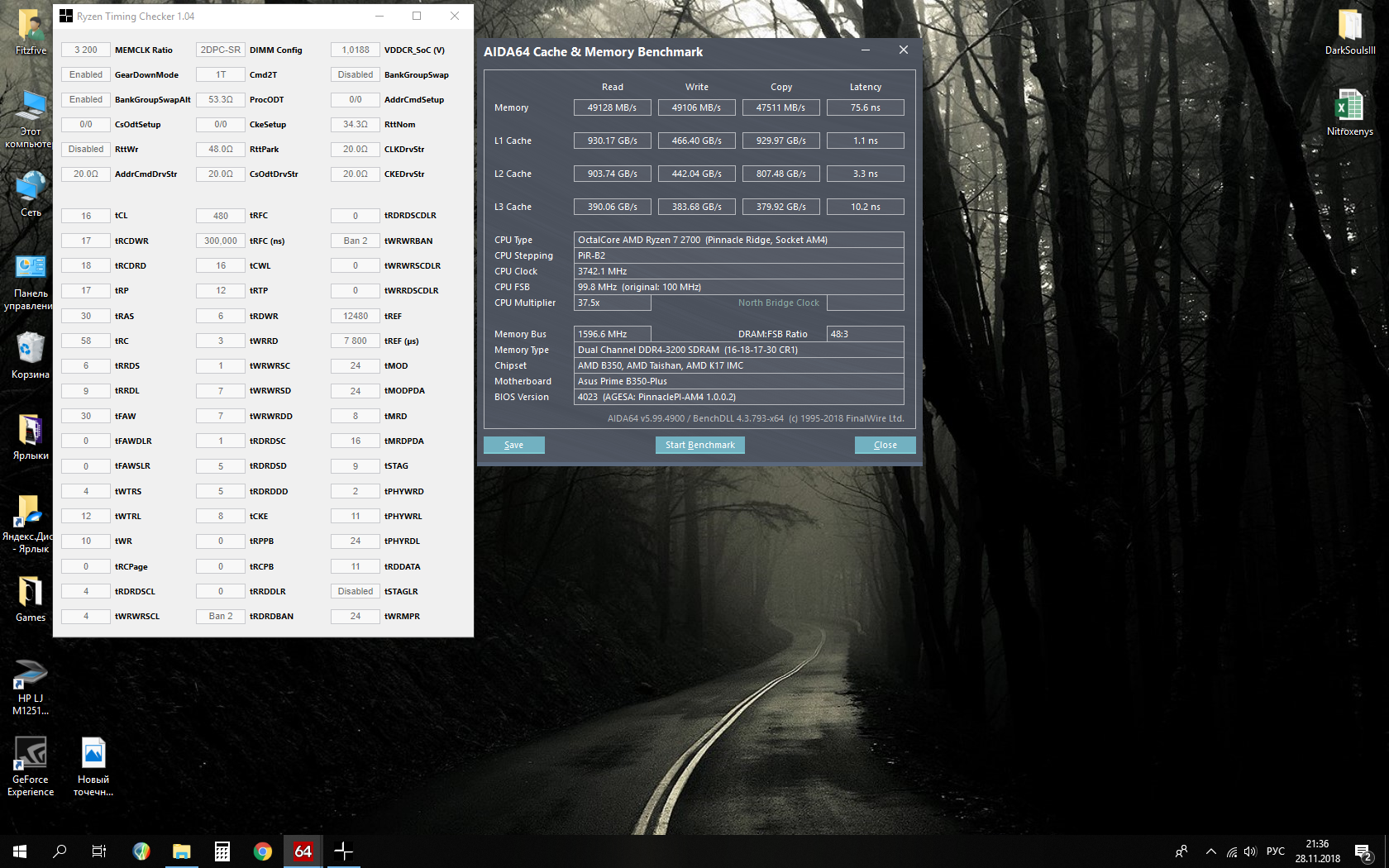Screen dimensions: 1389x868
Task: Click the CPU Type field in AIDA64
Action: (739, 240)
